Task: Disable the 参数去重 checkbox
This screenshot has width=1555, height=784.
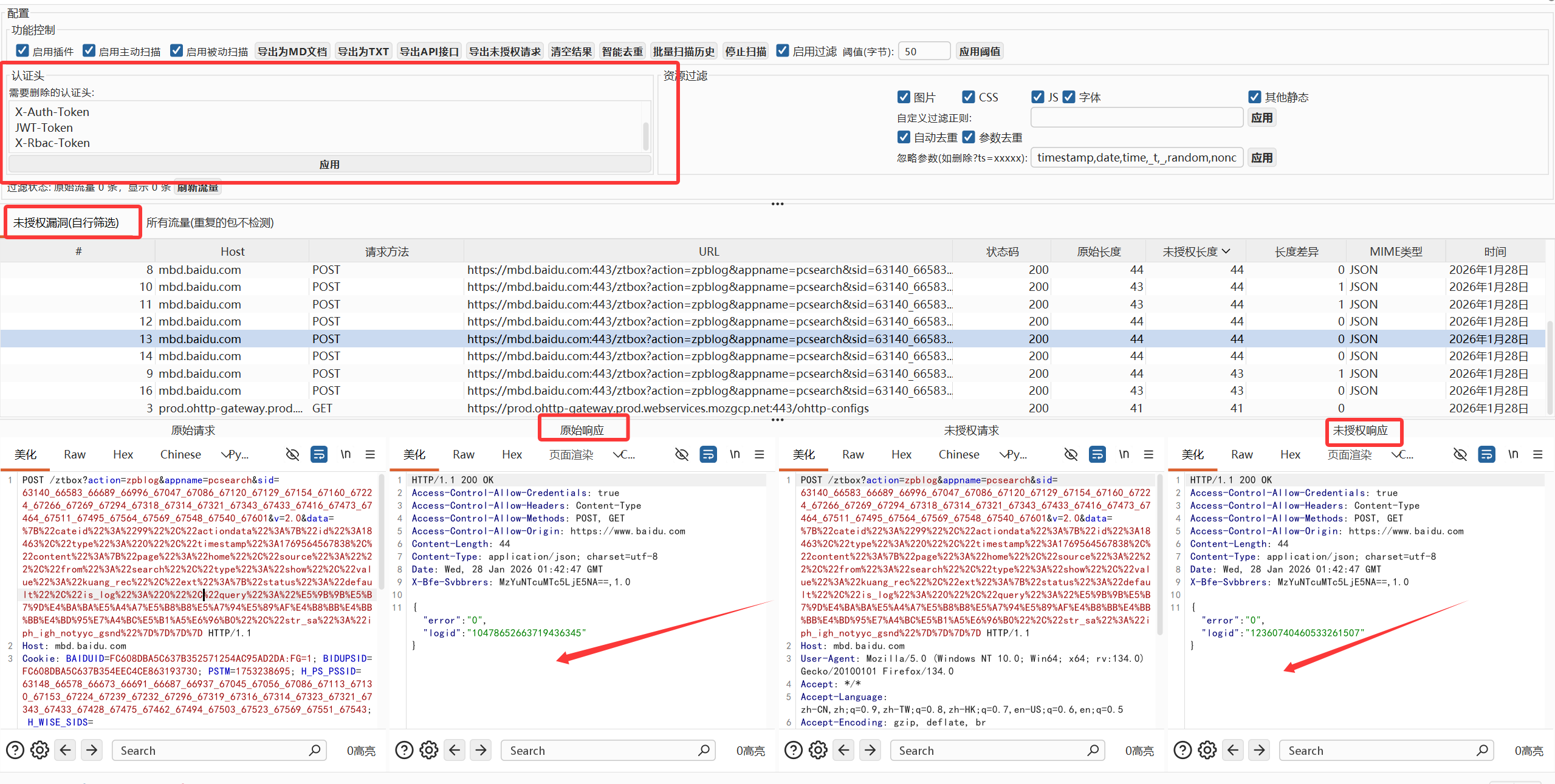Action: pos(969,137)
